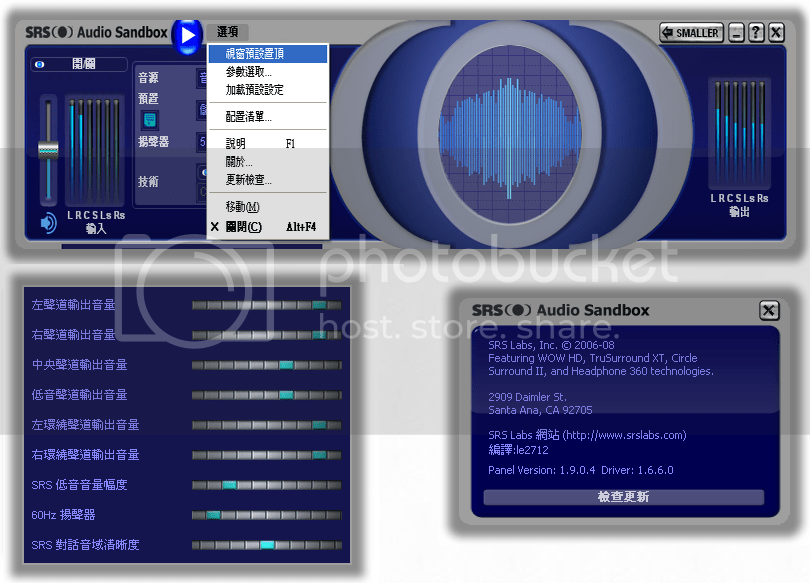Click the question mark help button in the title bar
The image size is (810, 583).
[x=756, y=33]
